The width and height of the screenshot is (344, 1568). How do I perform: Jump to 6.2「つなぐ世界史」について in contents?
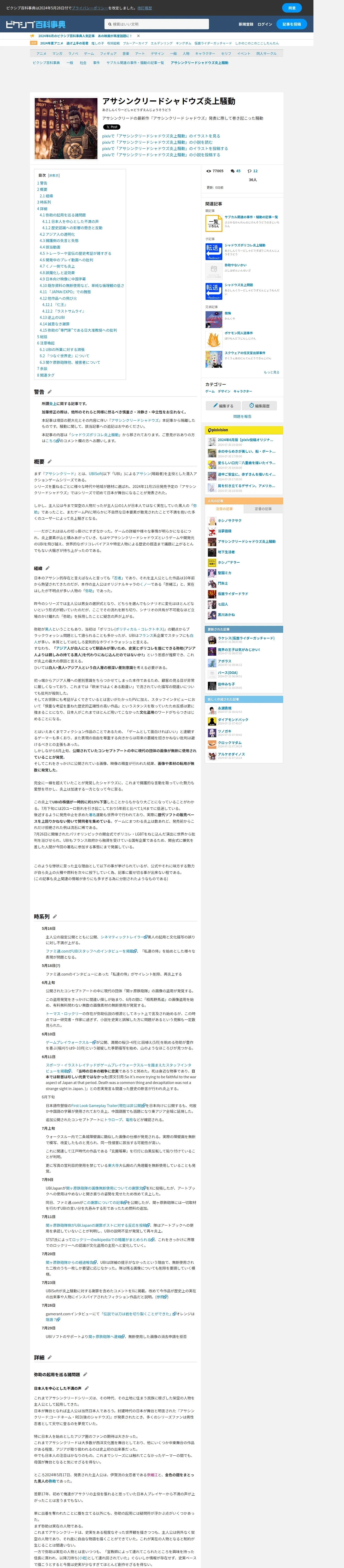coord(65,356)
